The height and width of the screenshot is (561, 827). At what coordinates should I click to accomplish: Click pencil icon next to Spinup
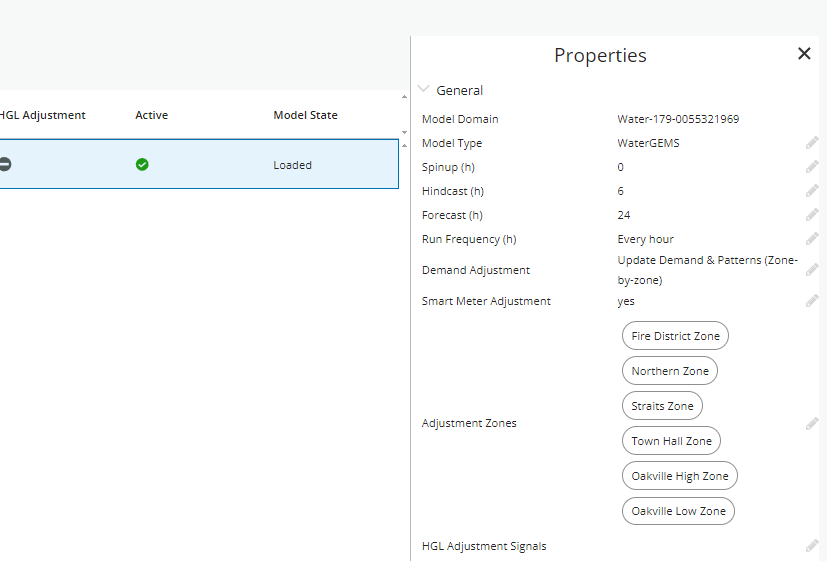(812, 167)
